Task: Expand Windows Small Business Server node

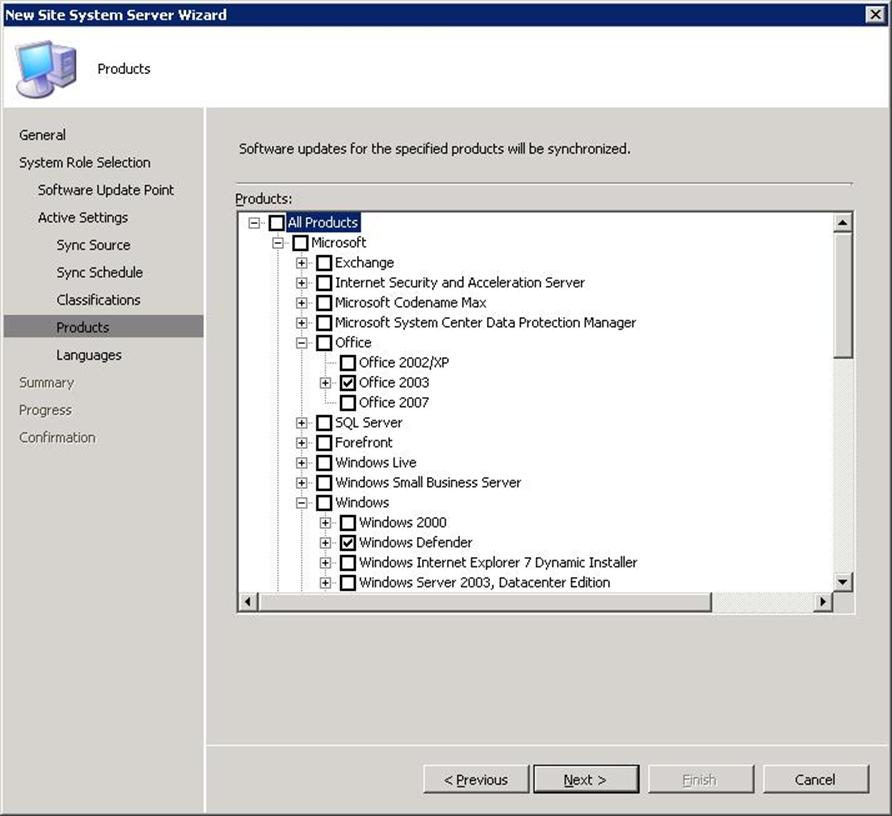Action: pos(302,483)
